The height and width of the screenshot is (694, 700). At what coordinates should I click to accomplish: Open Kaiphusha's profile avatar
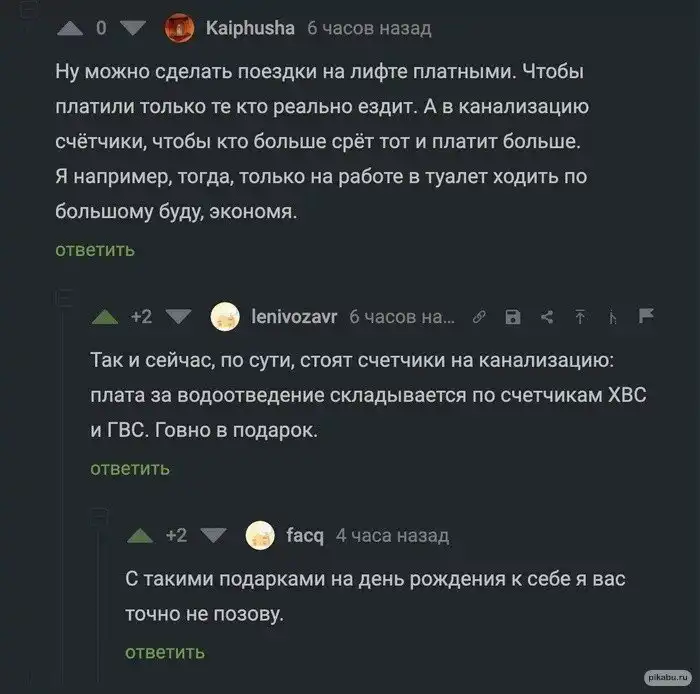pyautogui.click(x=179, y=28)
